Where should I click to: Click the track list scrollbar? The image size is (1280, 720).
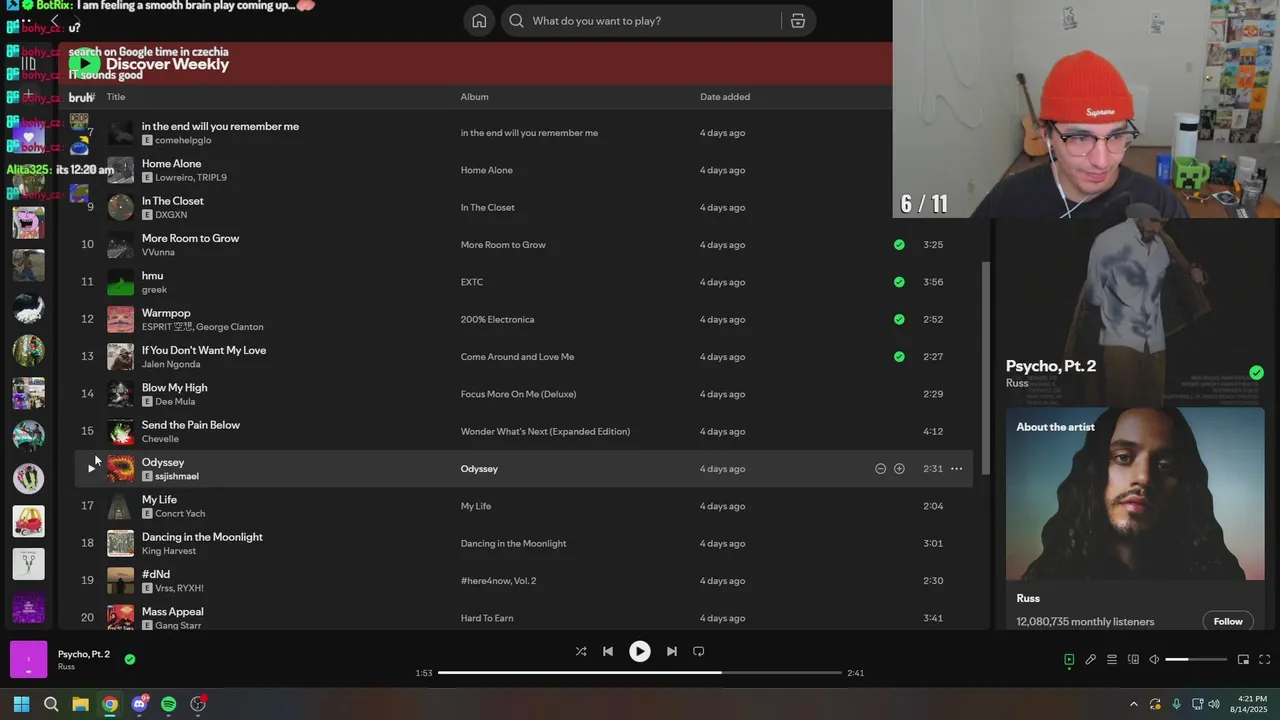coord(985,369)
